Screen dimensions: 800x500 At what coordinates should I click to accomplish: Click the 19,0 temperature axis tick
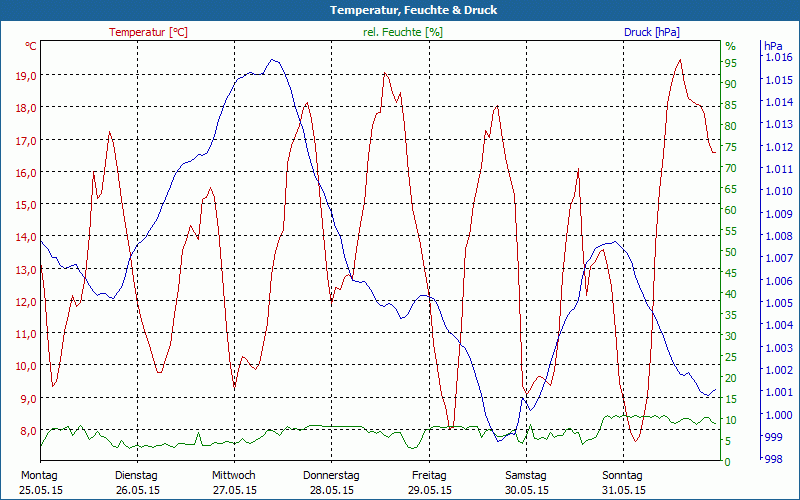[25, 76]
